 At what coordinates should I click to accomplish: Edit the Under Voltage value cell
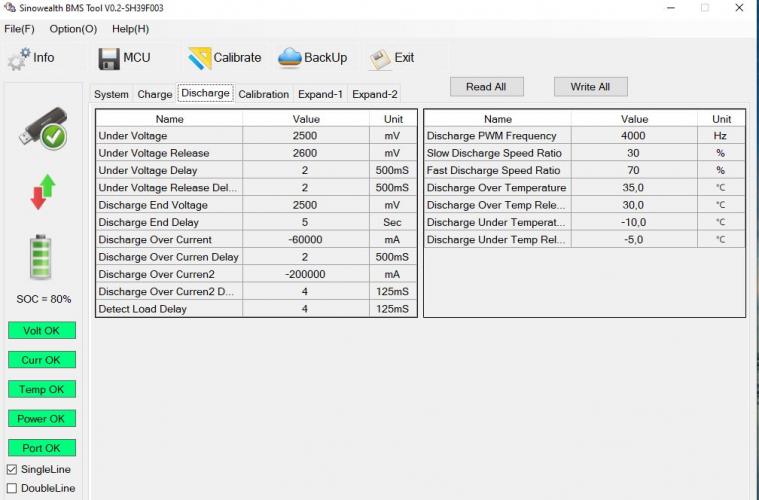pos(305,136)
